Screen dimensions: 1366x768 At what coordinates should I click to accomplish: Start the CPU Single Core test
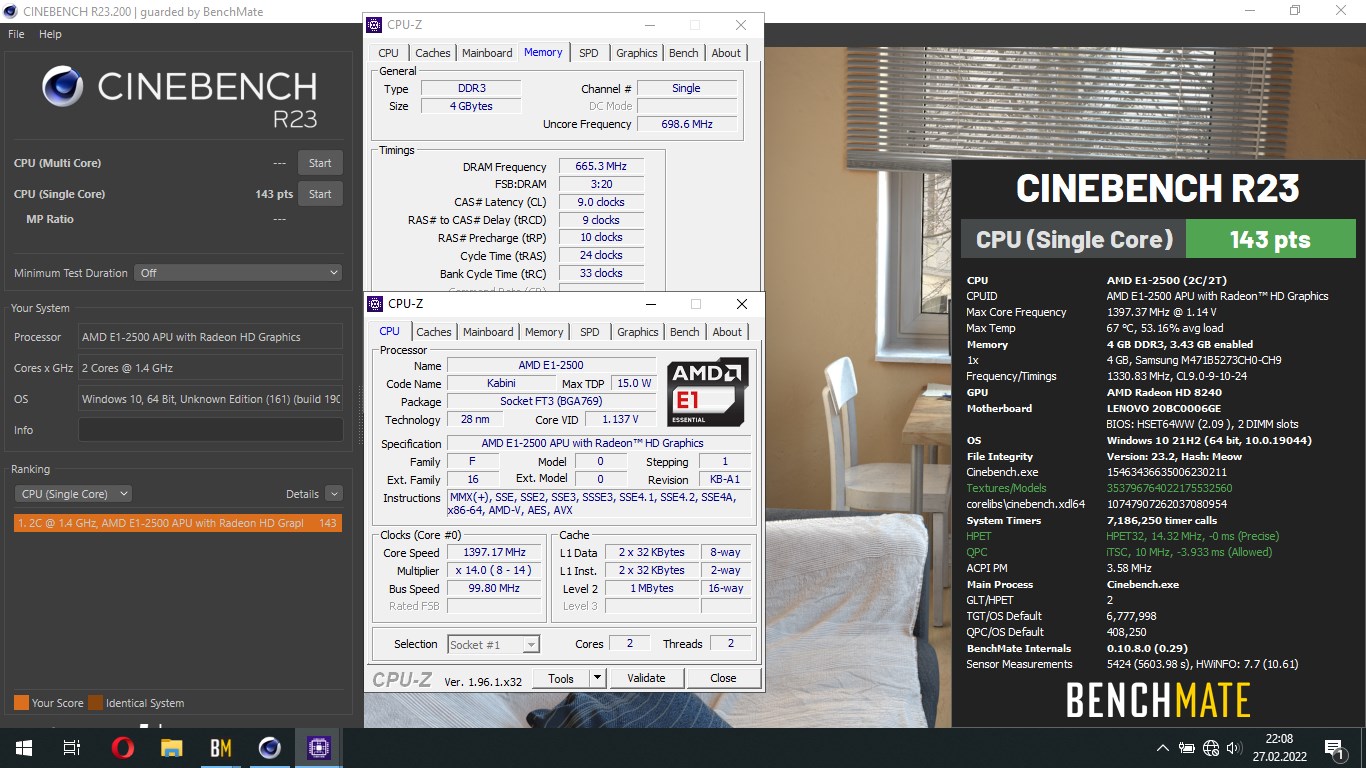(x=320, y=194)
